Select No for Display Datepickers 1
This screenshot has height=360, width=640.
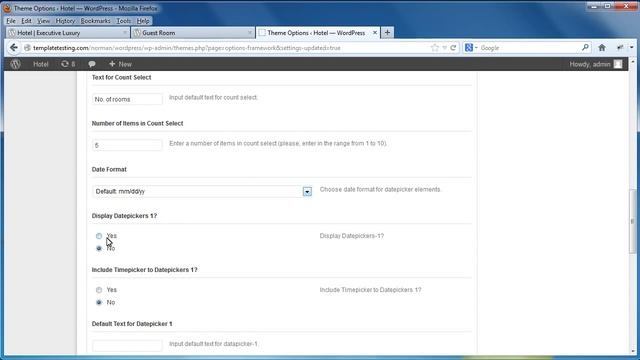click(x=99, y=248)
